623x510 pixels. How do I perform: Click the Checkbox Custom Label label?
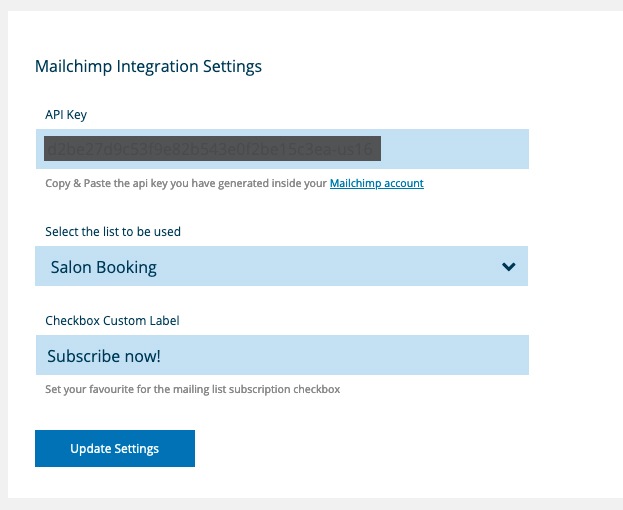(112, 321)
